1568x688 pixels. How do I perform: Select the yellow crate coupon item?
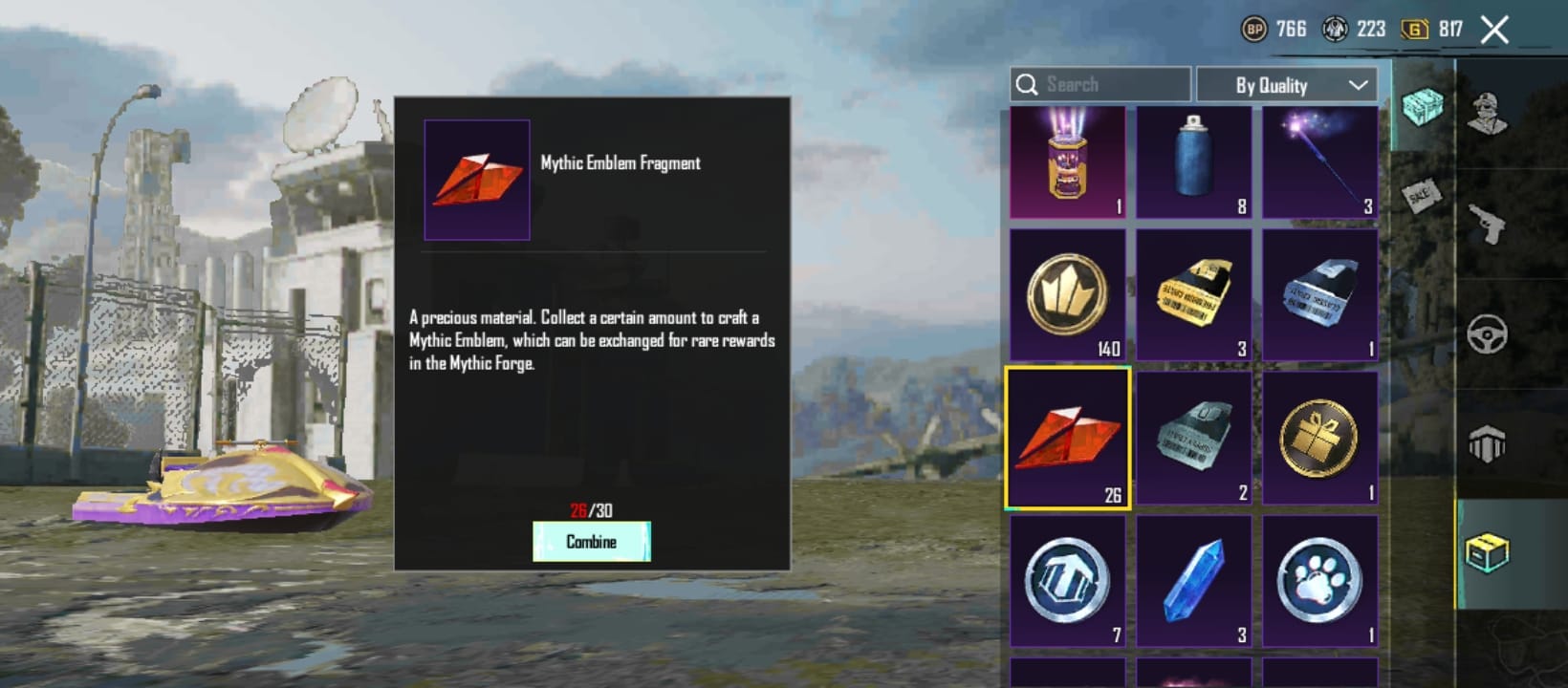click(1194, 294)
